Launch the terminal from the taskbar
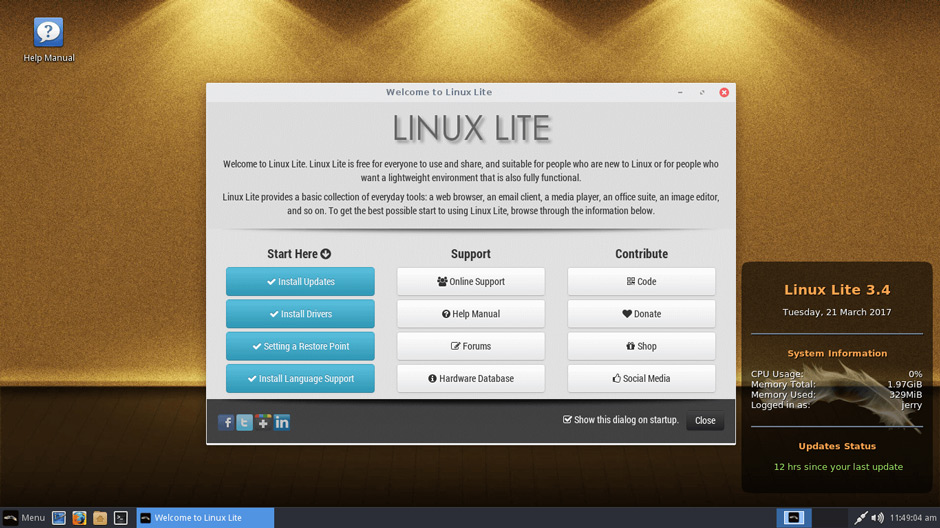The width and height of the screenshot is (940, 528). [120, 518]
